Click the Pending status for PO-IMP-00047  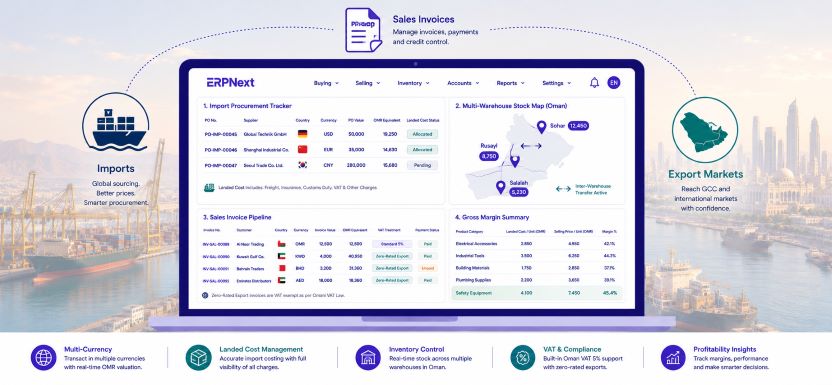click(x=422, y=165)
